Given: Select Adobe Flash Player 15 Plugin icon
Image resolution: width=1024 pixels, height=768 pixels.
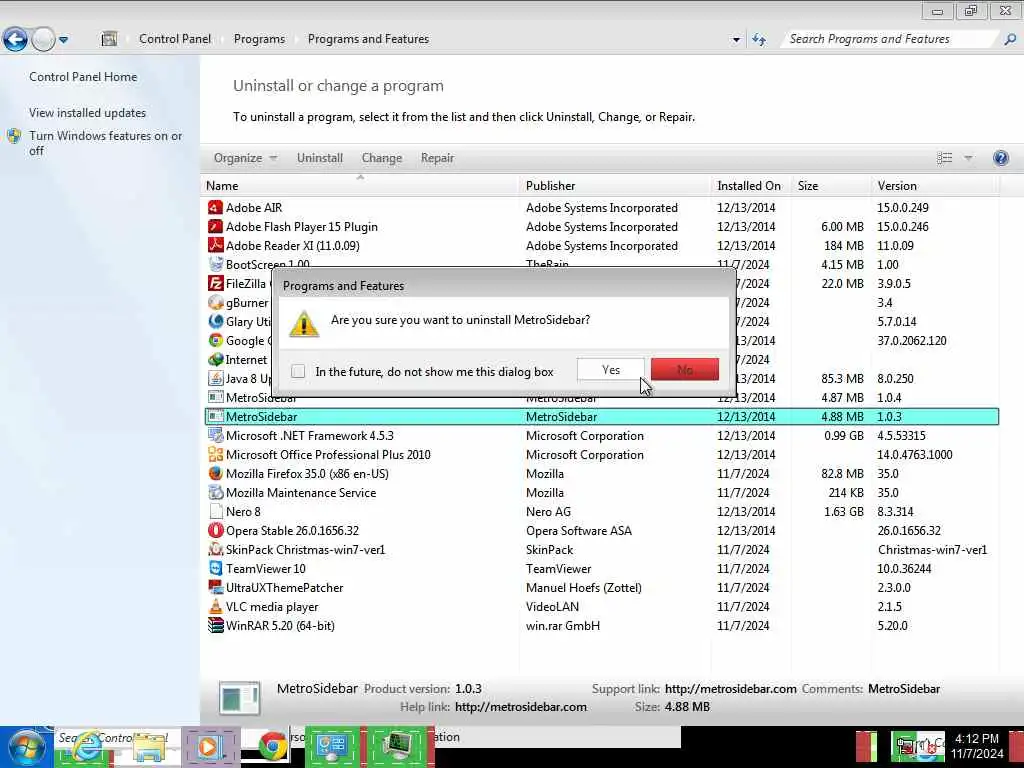Looking at the screenshot, I should pyautogui.click(x=216, y=227).
